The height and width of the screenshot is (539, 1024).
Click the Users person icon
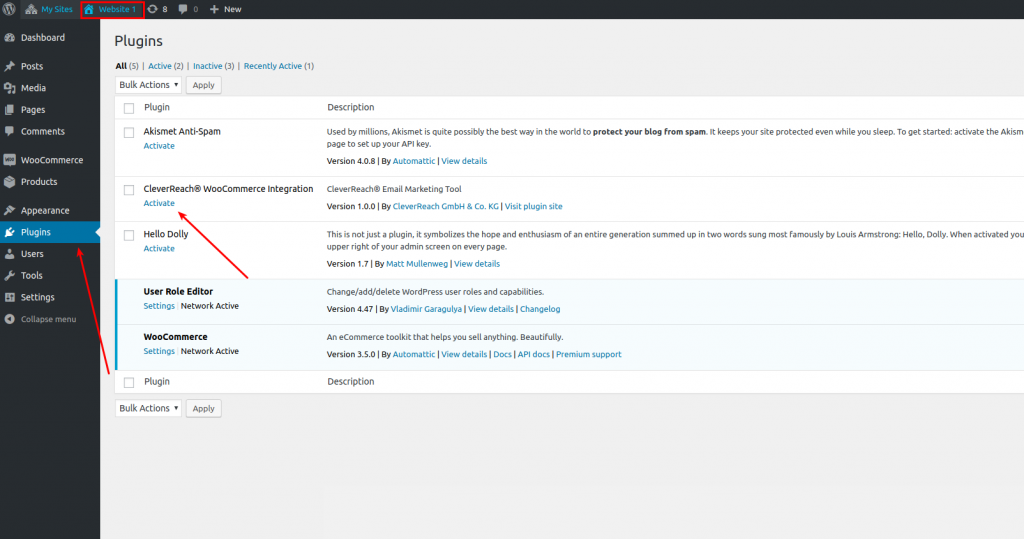10,253
